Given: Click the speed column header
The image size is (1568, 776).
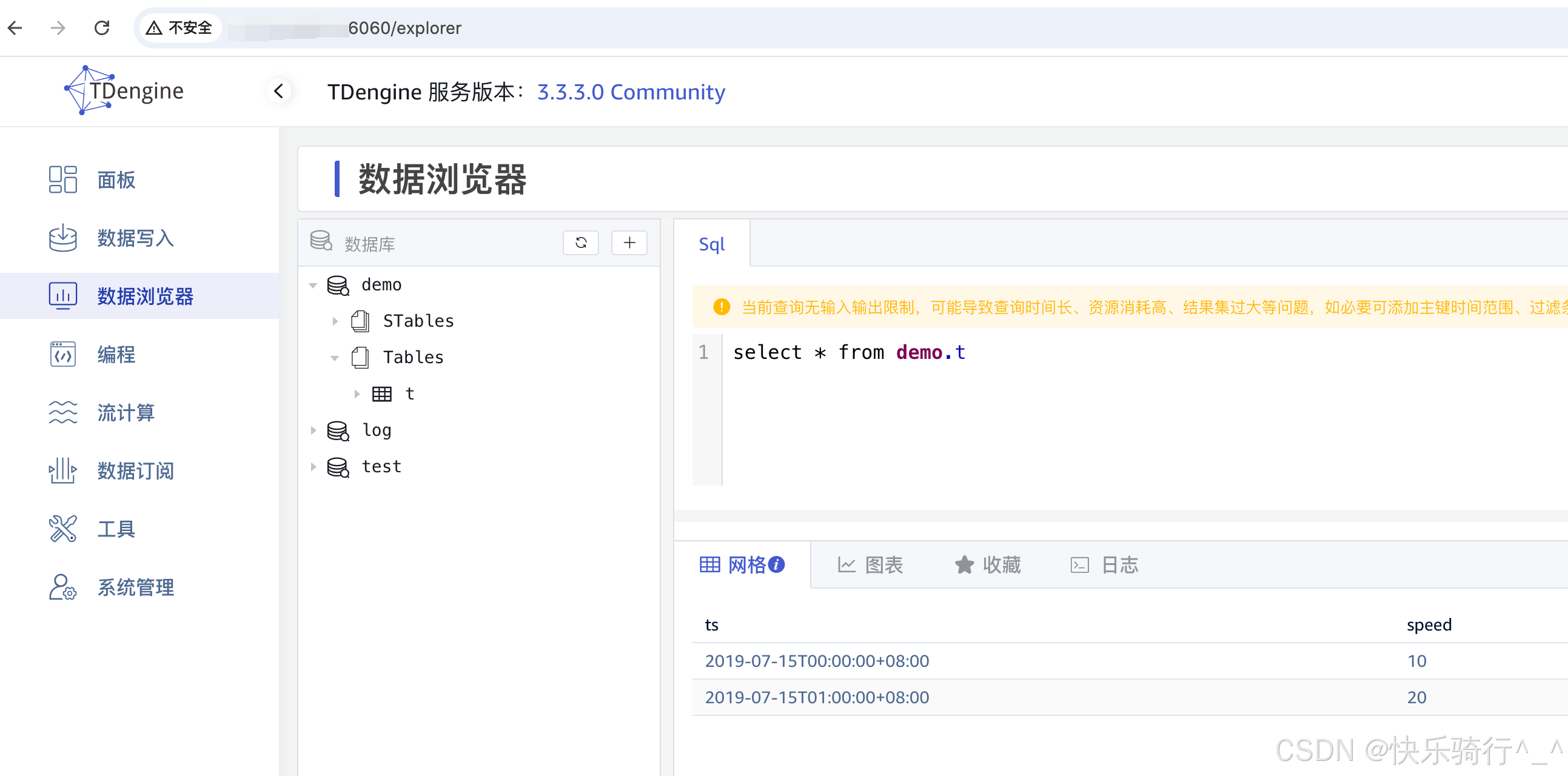Looking at the screenshot, I should click(x=1429, y=625).
